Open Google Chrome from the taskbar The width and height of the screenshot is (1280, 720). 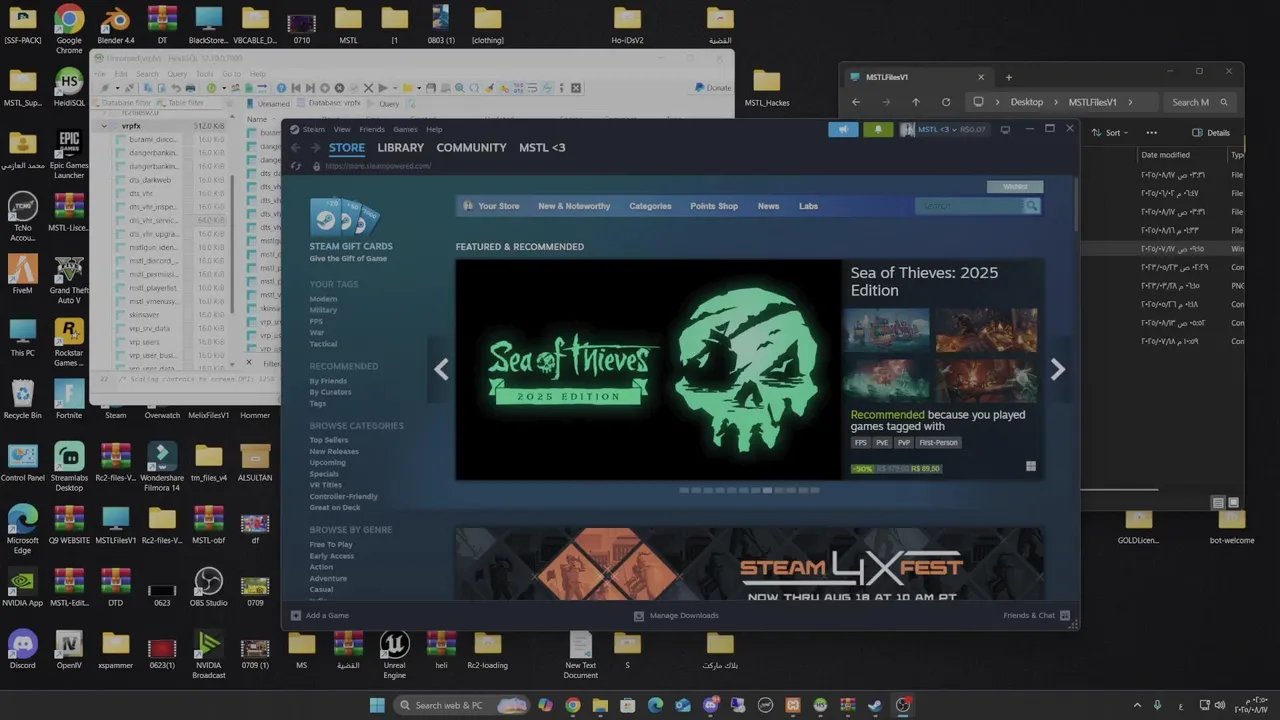pos(572,705)
